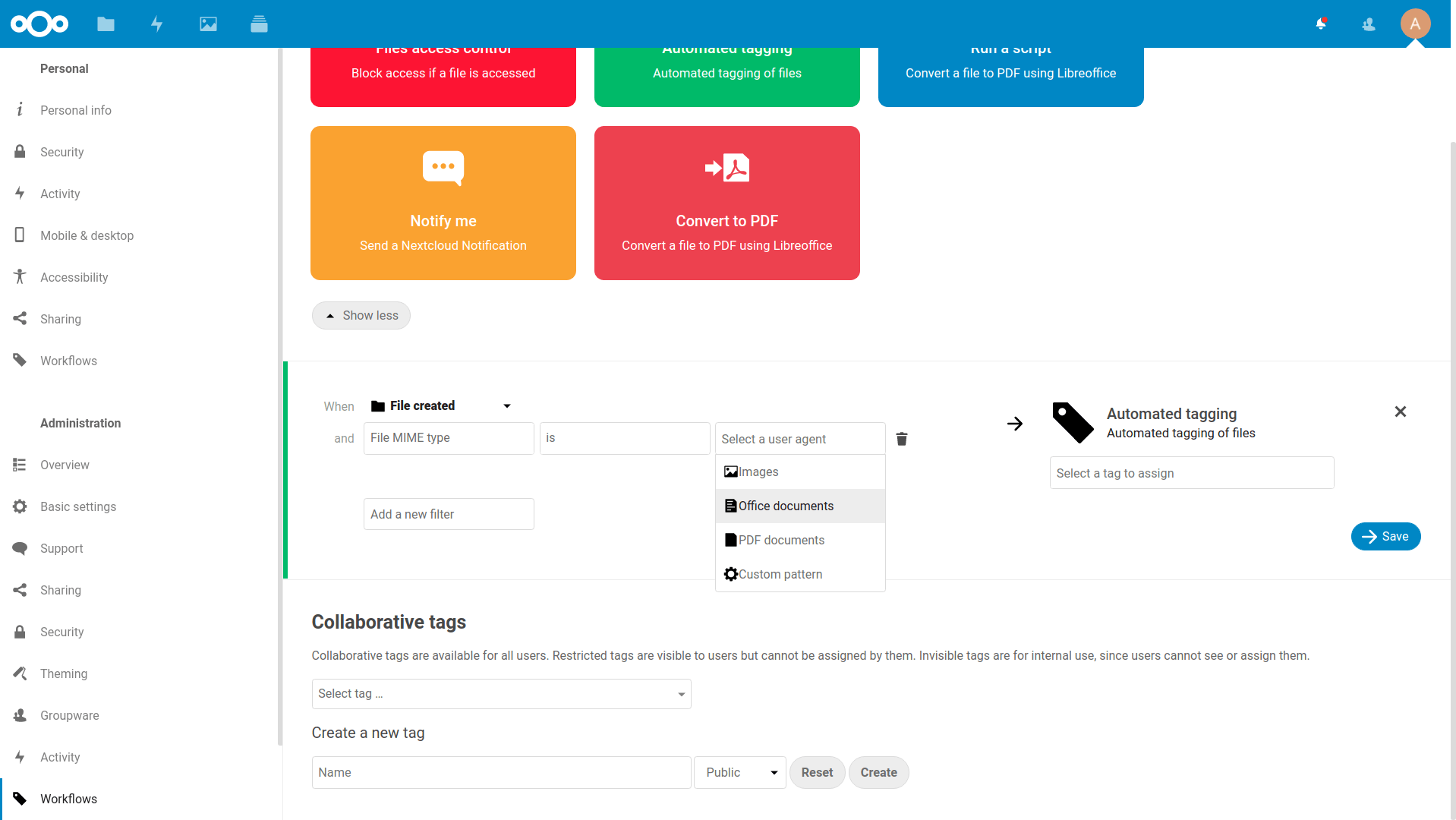Open the Select tag dropdown
Viewport: 1456px width, 820px height.
(500, 693)
